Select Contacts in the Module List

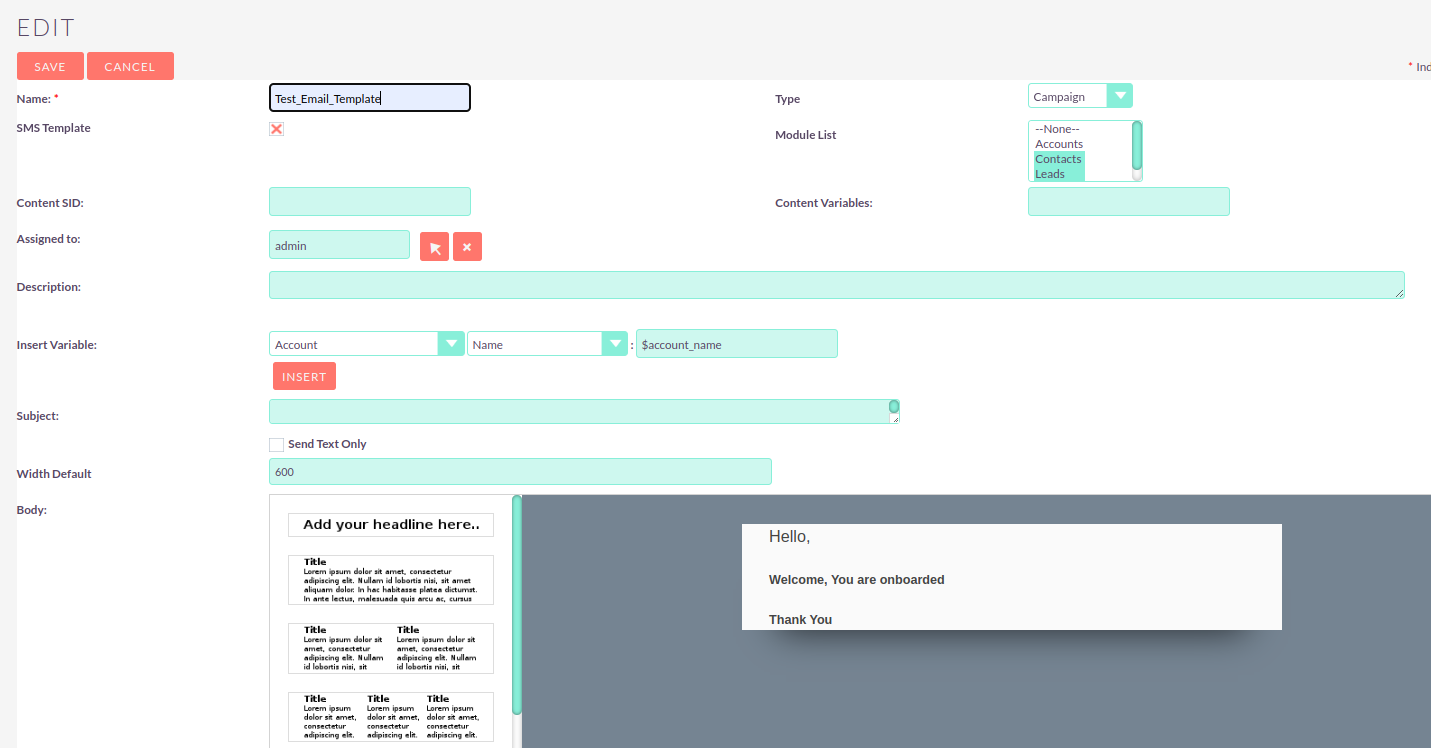tap(1059, 159)
